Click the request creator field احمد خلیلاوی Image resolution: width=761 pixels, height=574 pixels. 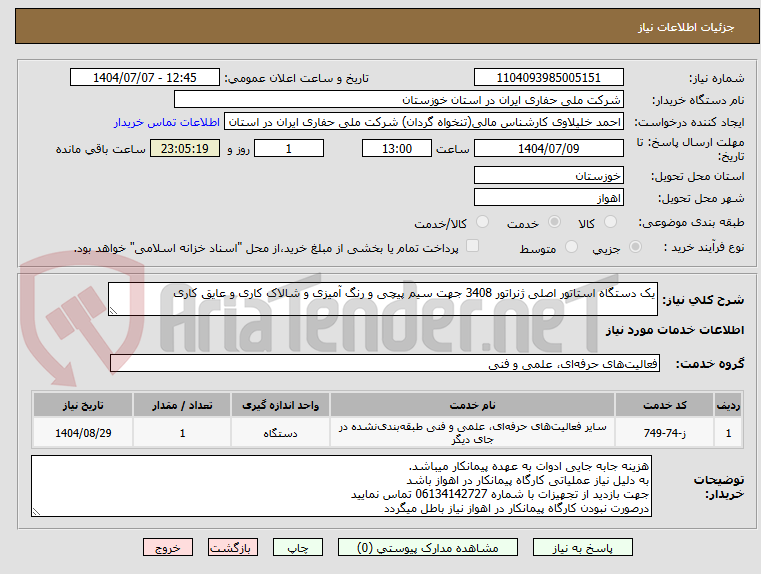(x=424, y=122)
